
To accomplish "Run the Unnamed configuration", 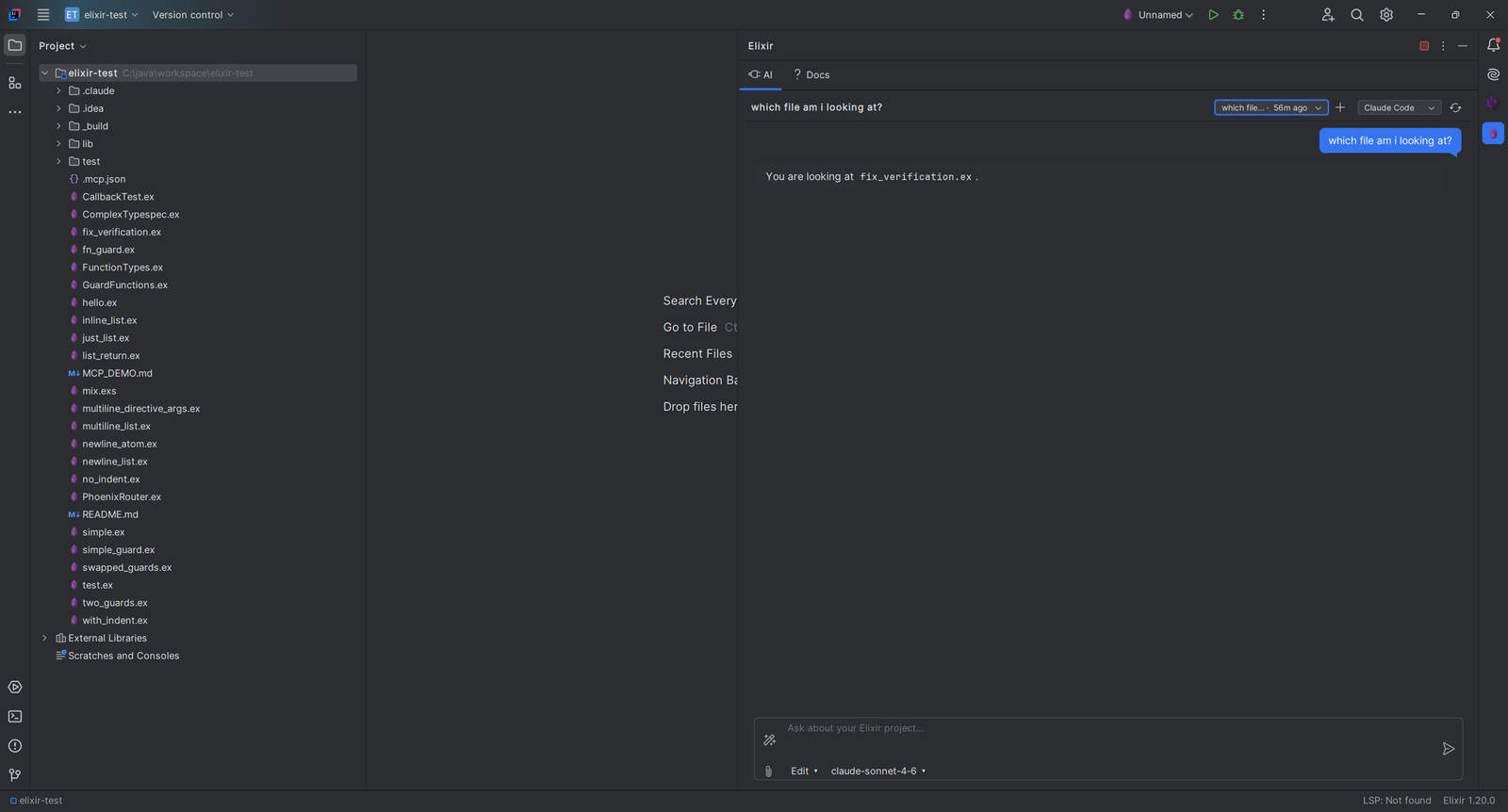I will coord(1214,15).
